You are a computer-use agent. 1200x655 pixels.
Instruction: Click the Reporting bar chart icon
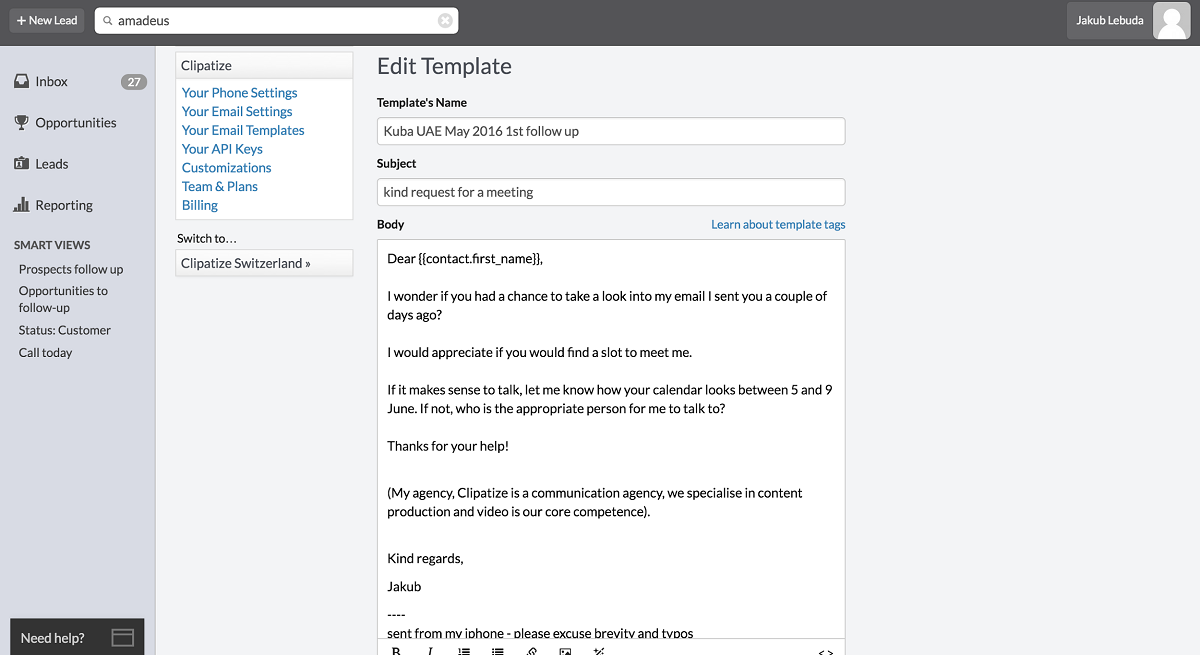21,205
